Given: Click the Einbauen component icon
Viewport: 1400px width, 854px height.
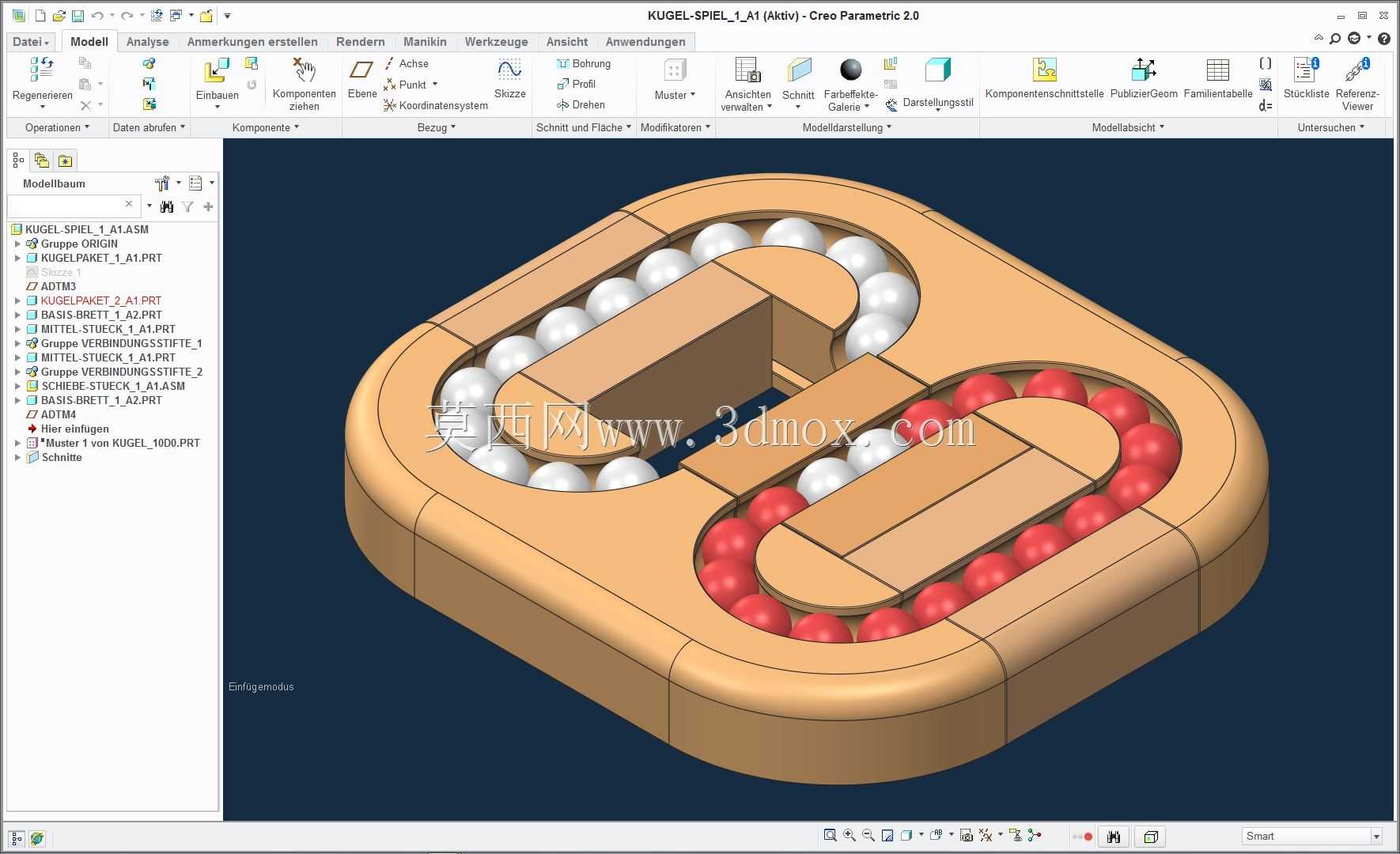Looking at the screenshot, I should click(217, 70).
